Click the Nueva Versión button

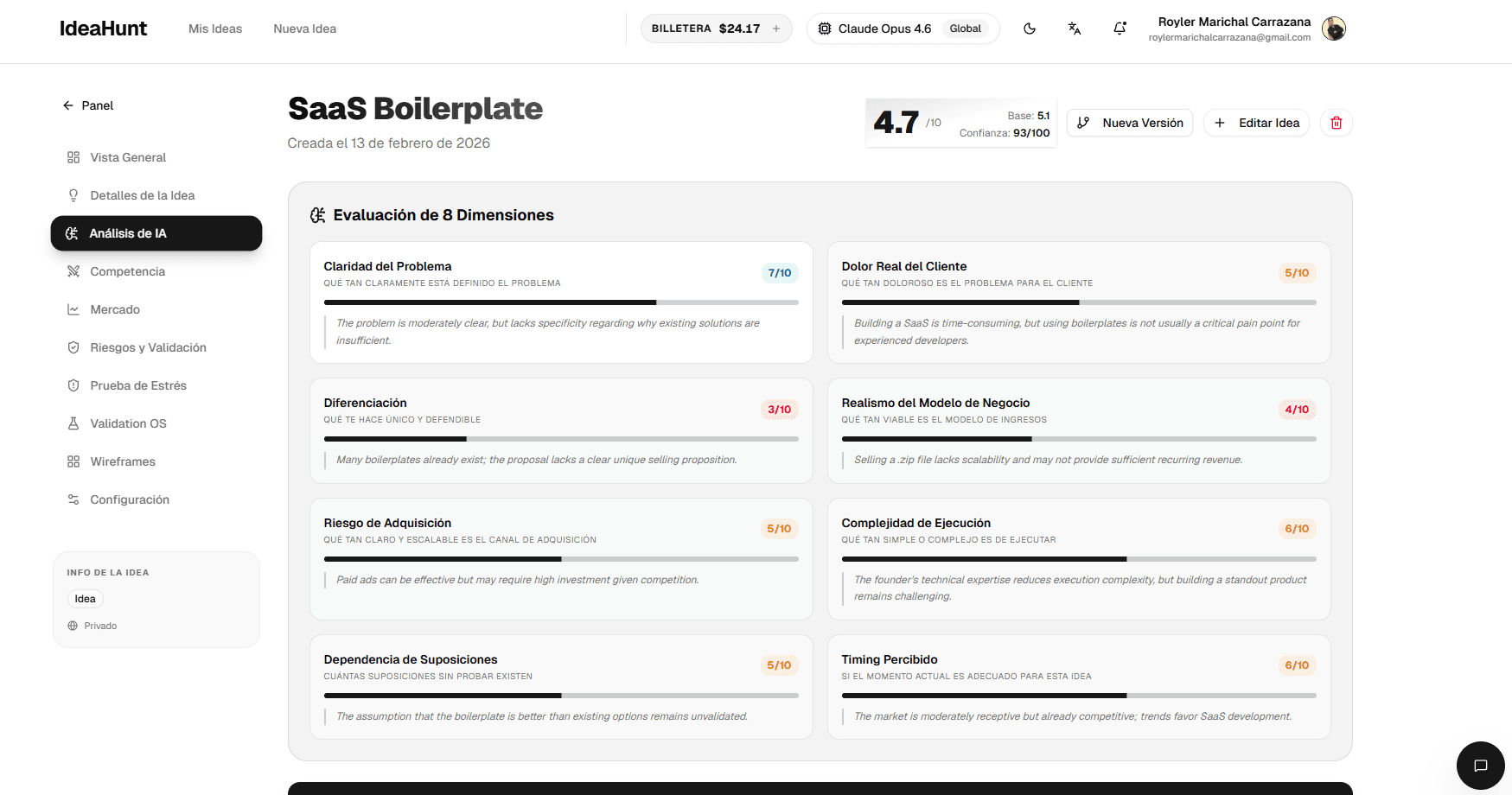pos(1130,123)
